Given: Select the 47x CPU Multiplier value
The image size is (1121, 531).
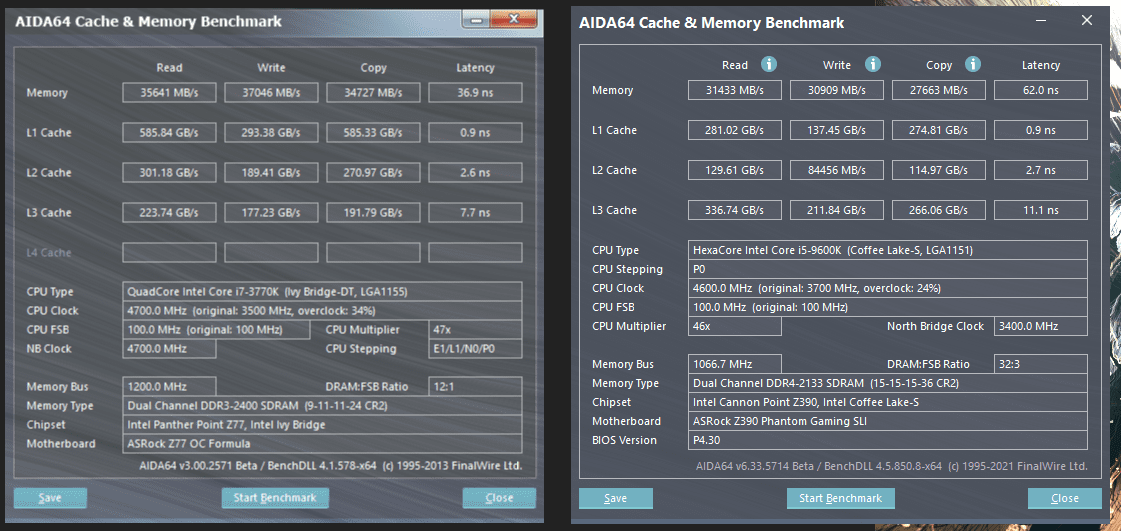Looking at the screenshot, I should 475,329.
